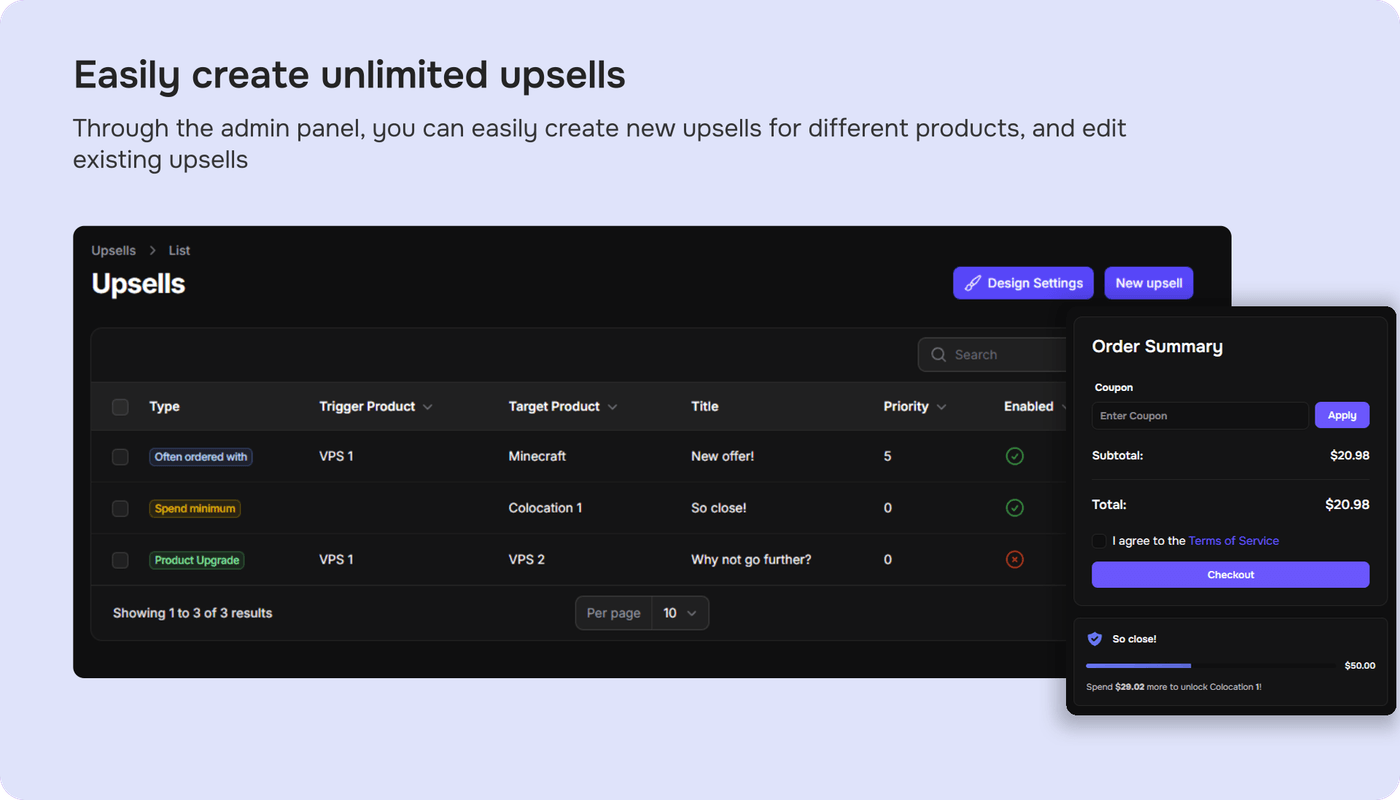Click the Often ordered with badge
Image resolution: width=1400 pixels, height=800 pixels.
tap(200, 457)
